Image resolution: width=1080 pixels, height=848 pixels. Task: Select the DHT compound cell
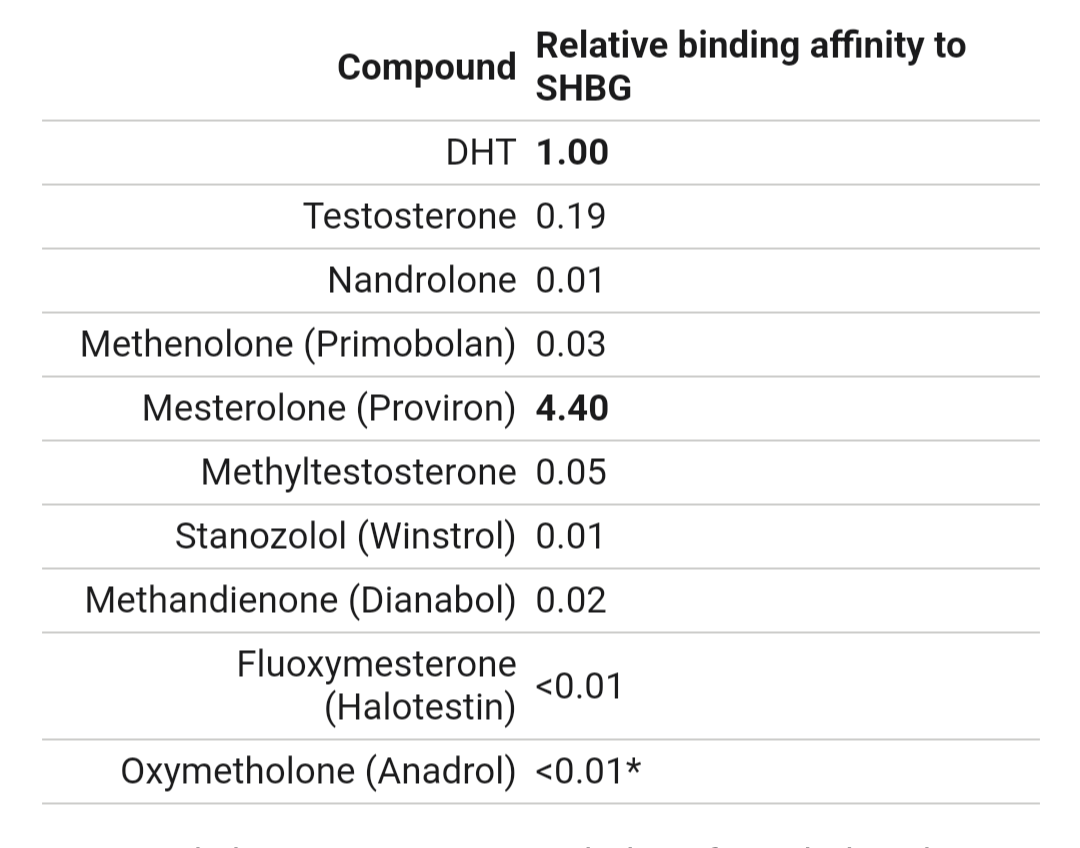[x=480, y=153]
